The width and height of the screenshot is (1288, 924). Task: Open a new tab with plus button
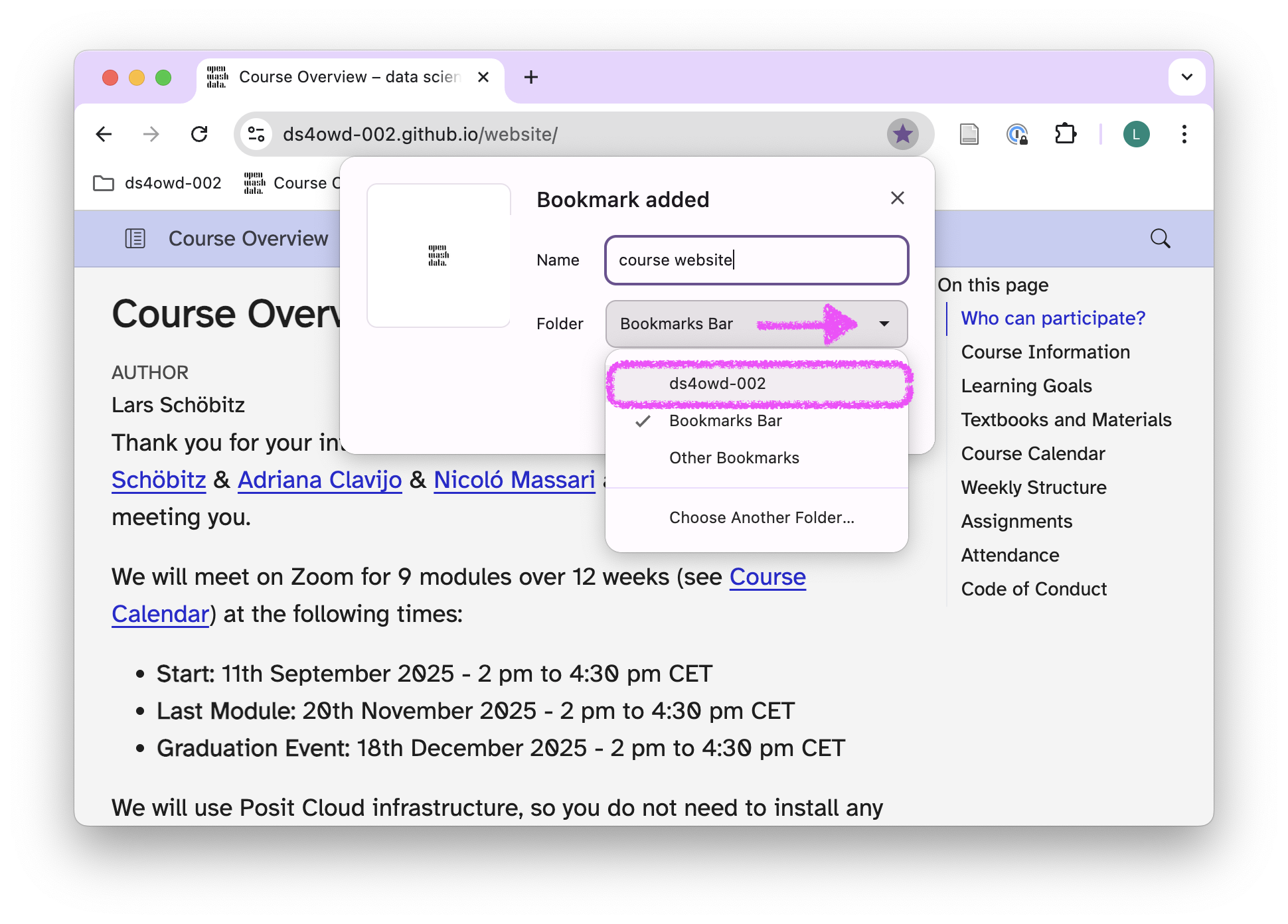click(530, 77)
